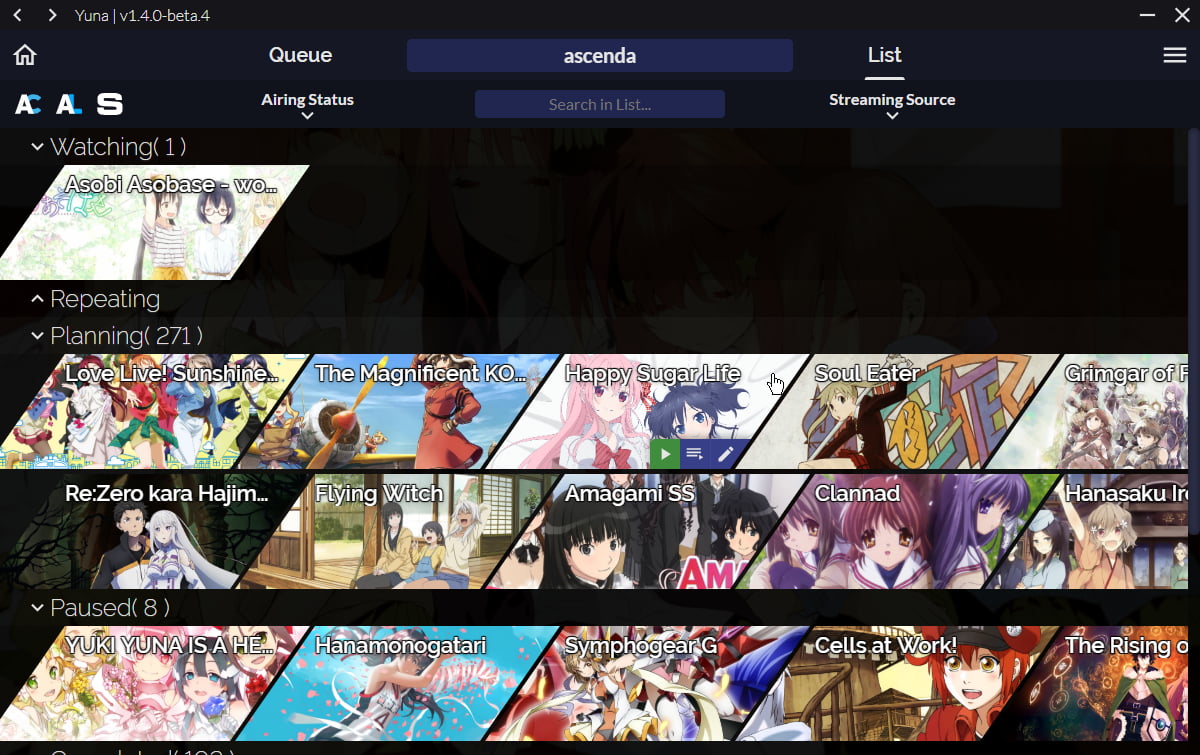Expand the Repeating section

(x=37, y=299)
